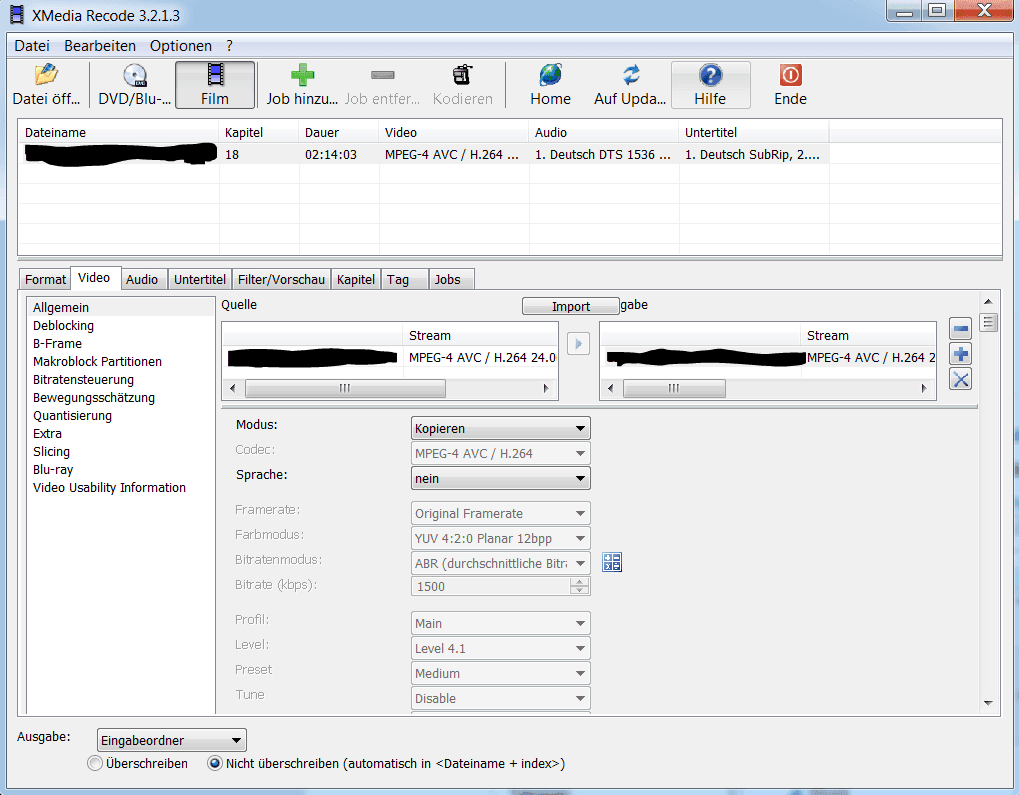Screen dimensions: 1019x795
Task: Click the output stream horizontal scrollbar thumb
Action: pos(674,388)
